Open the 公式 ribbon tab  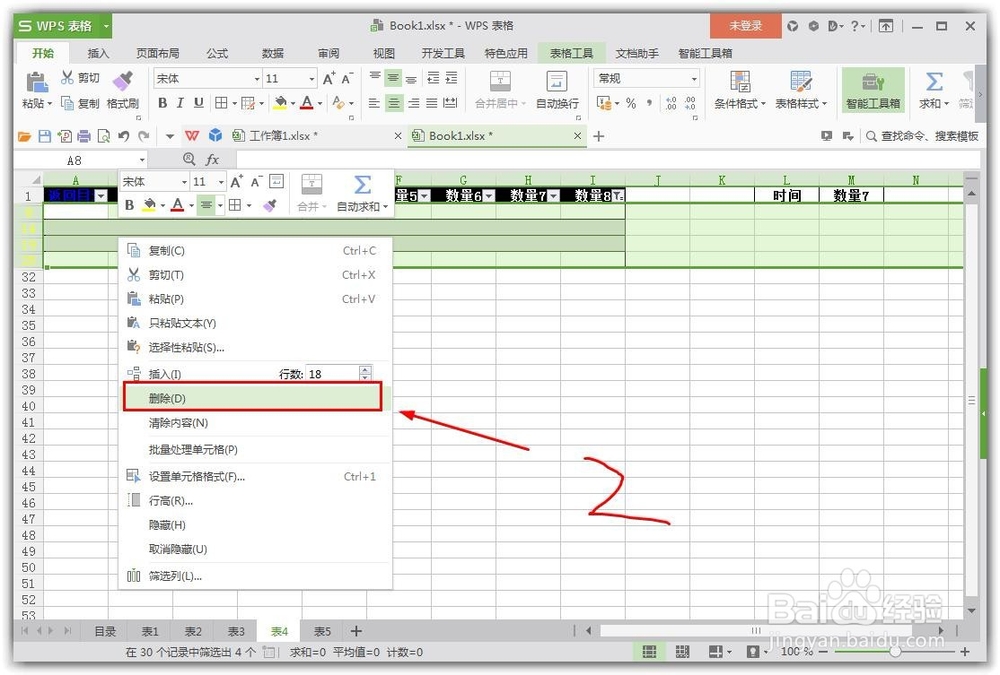217,53
